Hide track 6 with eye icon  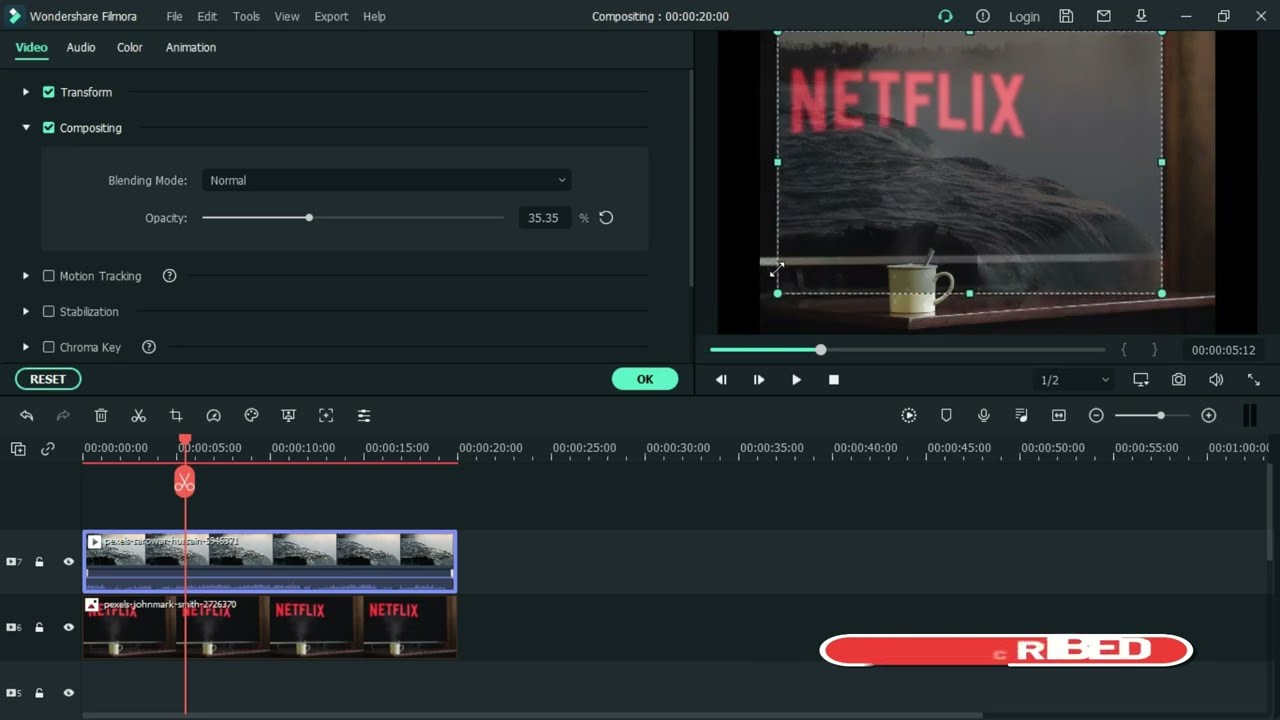point(69,628)
